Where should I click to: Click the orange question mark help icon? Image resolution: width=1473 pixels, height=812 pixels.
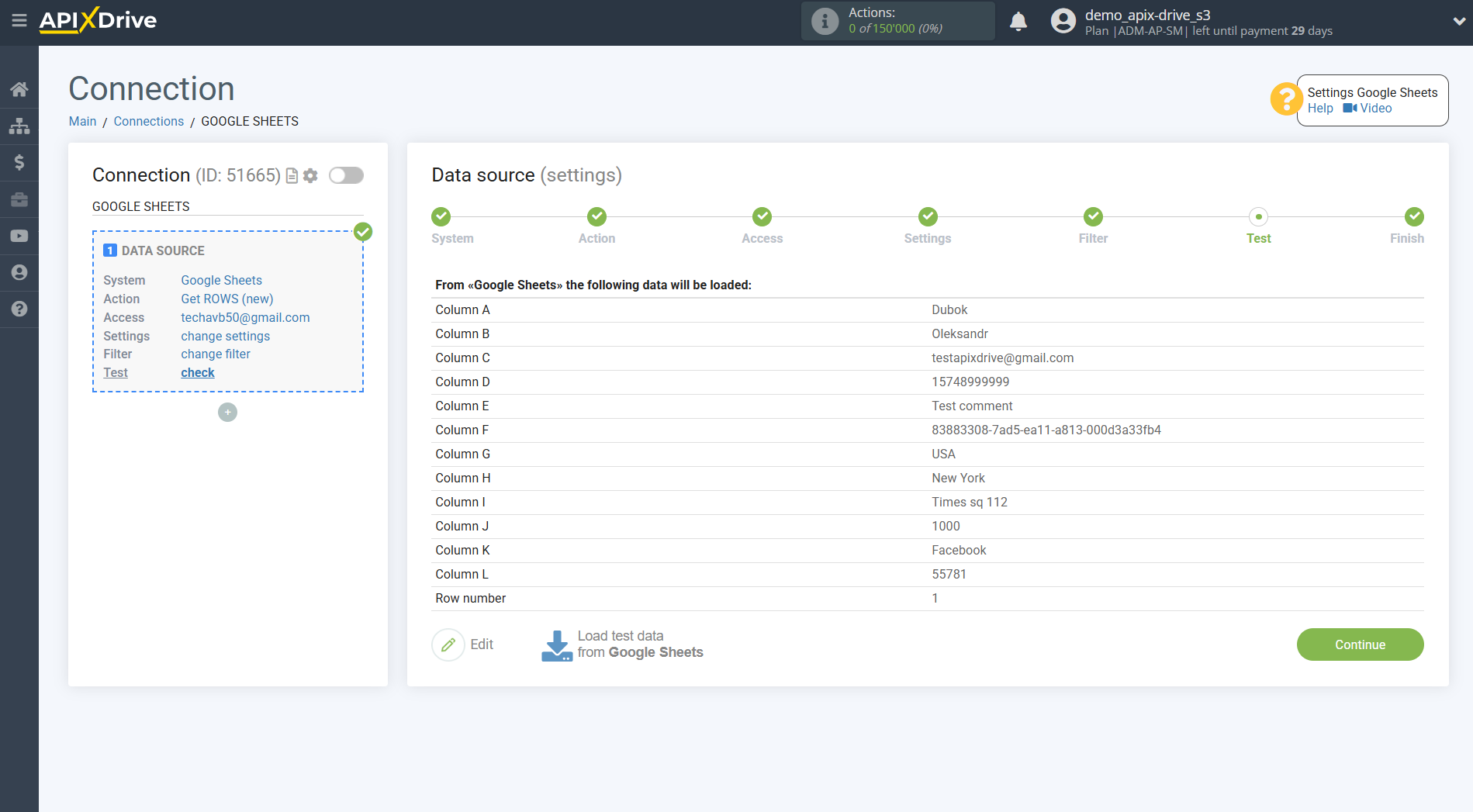pos(1285,99)
